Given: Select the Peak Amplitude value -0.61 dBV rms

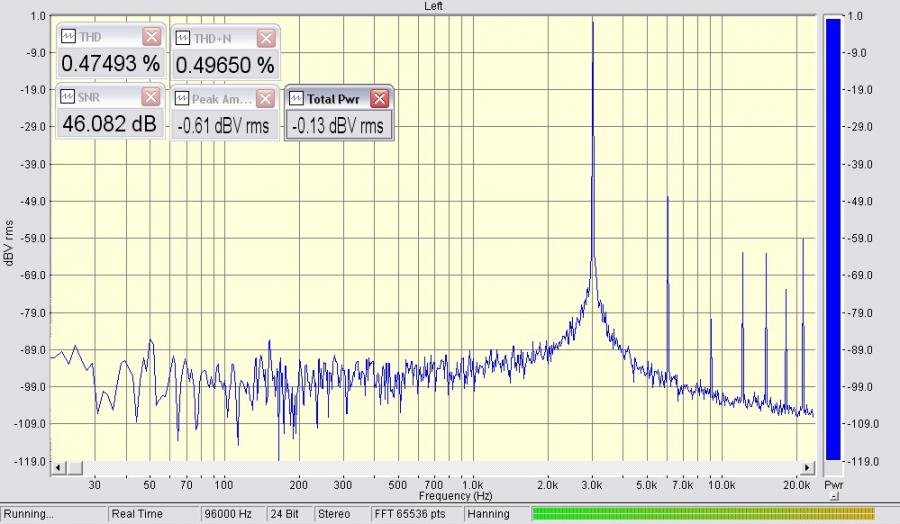Looking at the screenshot, I should [x=223, y=125].
